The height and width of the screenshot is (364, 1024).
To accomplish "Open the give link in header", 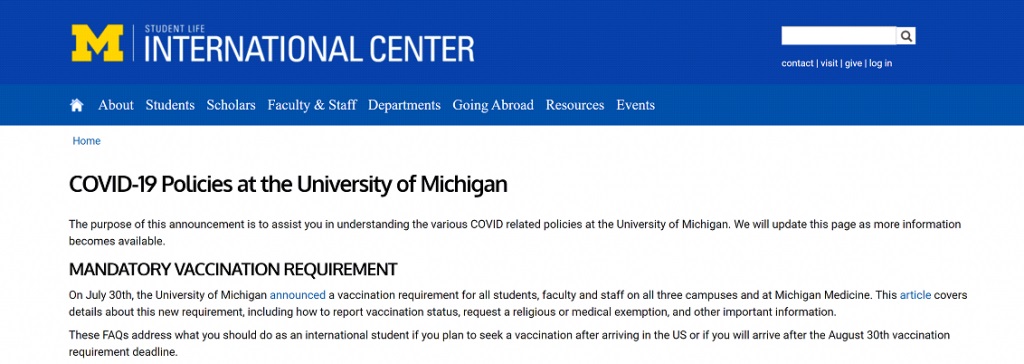I will 854,63.
